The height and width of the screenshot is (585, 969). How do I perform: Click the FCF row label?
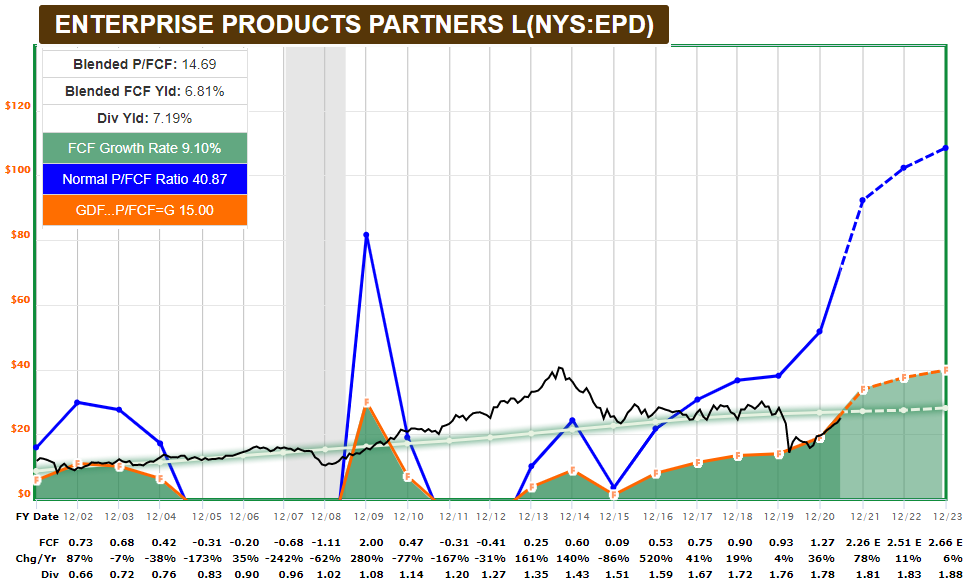[x=49, y=542]
